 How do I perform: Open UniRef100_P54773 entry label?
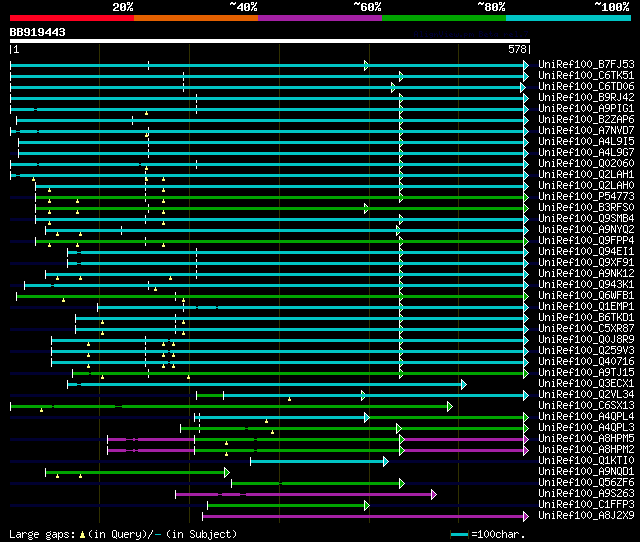(x=586, y=197)
